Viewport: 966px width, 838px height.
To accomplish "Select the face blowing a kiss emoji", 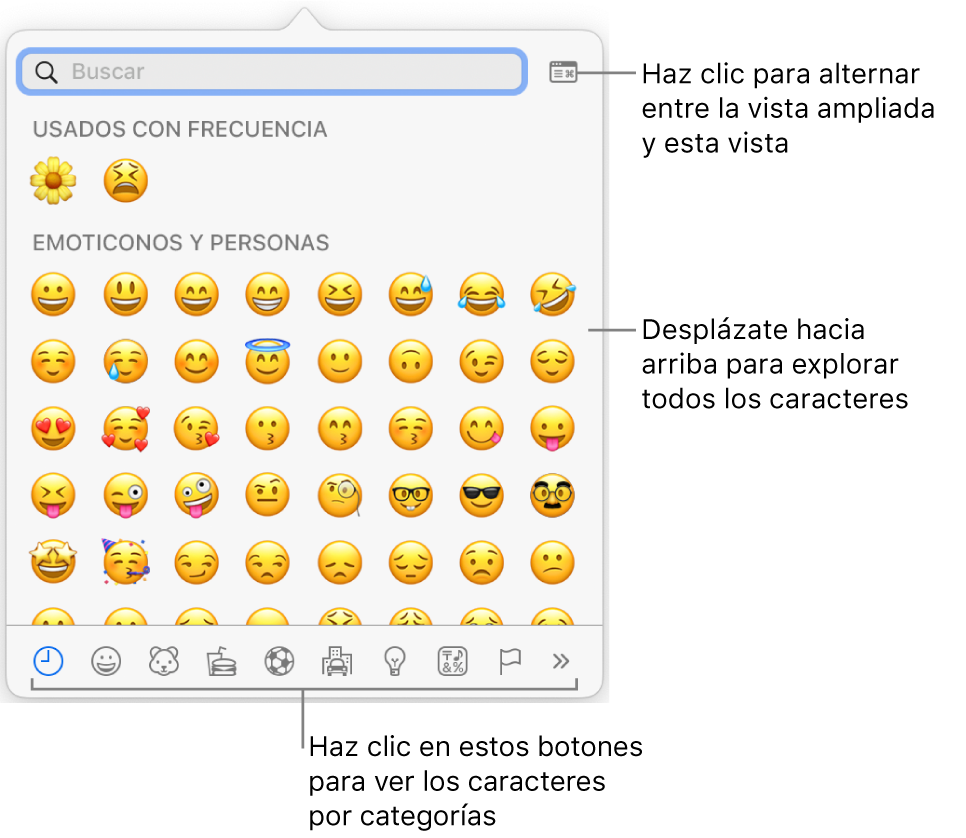I will [197, 428].
